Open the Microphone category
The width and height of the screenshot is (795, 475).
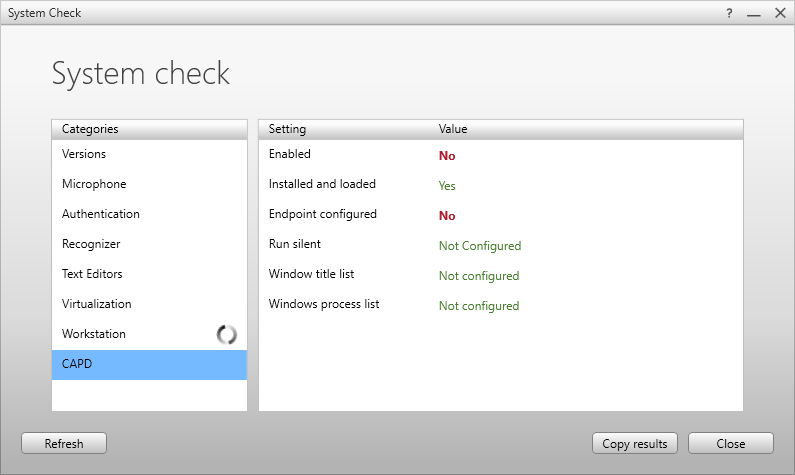[94, 184]
